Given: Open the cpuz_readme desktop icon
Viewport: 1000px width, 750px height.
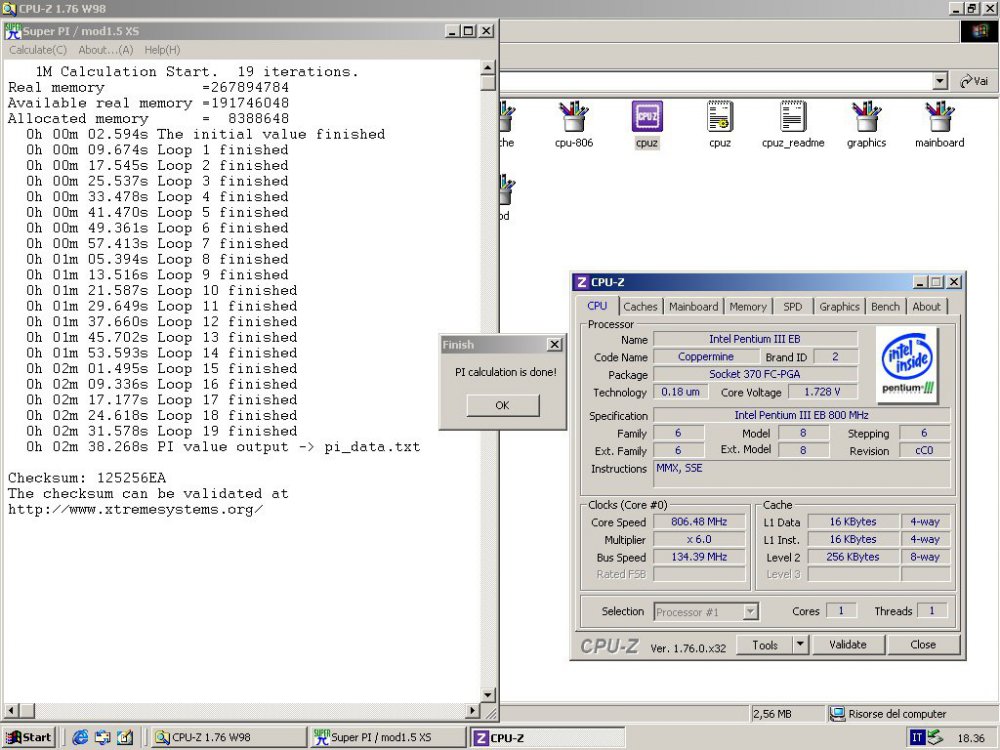Looking at the screenshot, I should [x=793, y=120].
